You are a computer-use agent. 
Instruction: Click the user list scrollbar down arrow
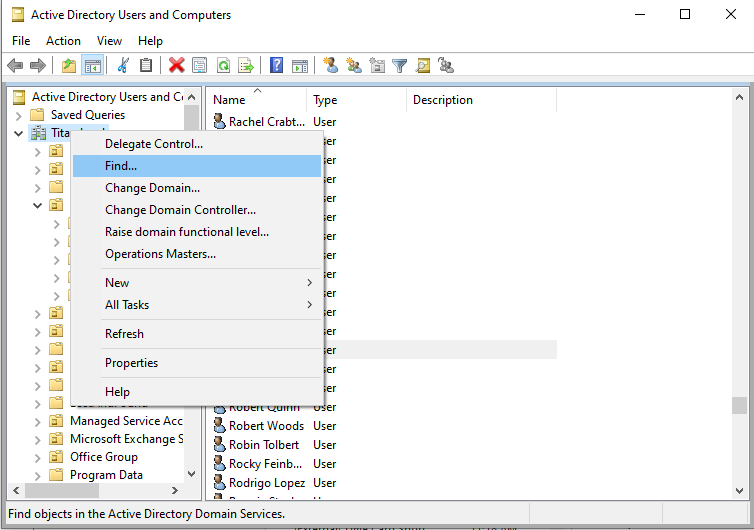click(x=739, y=491)
